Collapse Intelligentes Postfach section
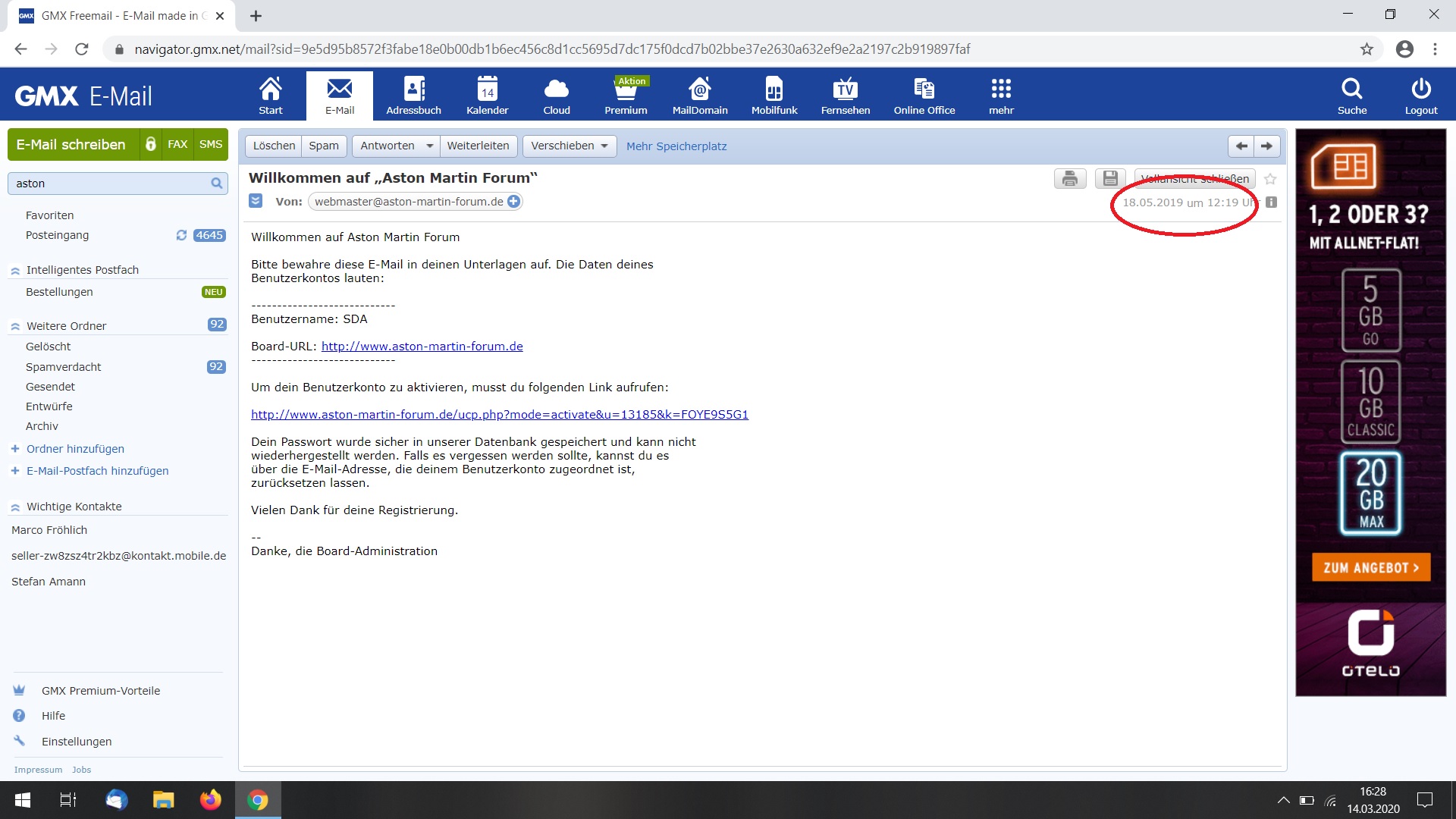 (15, 271)
